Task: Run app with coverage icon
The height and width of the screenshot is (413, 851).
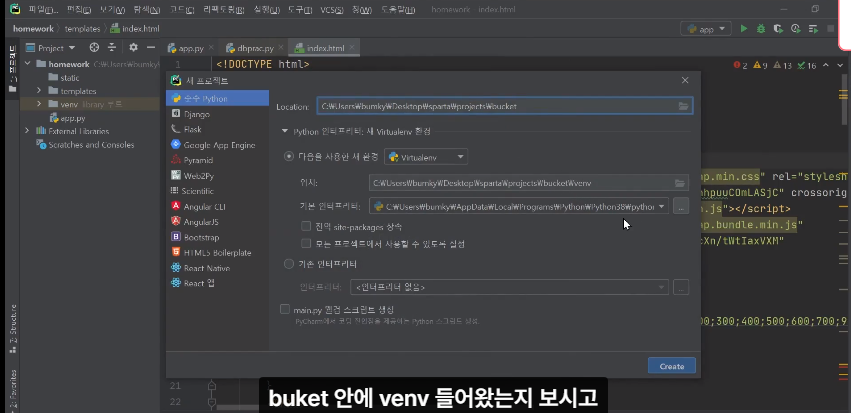Action: tap(778, 29)
